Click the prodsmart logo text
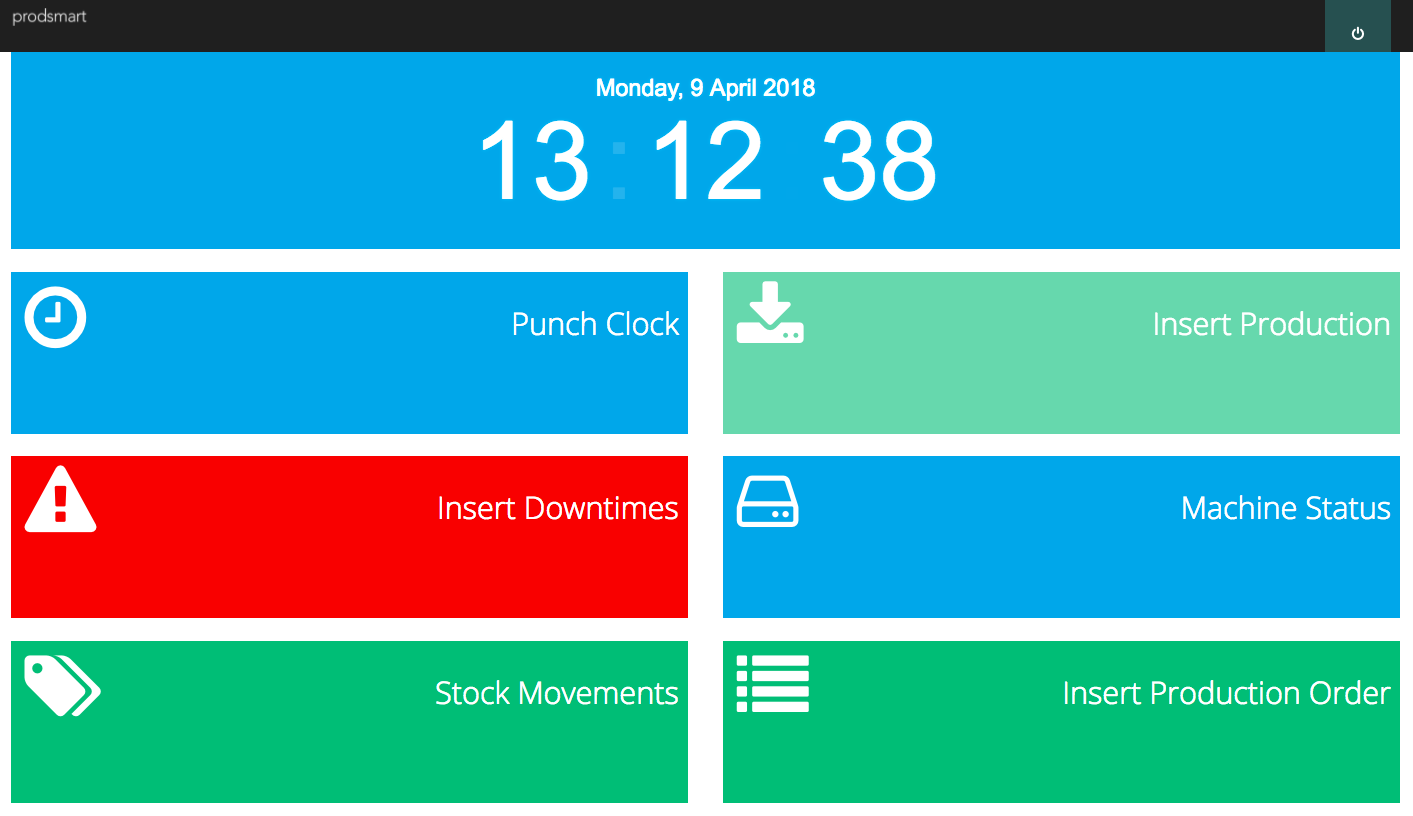This screenshot has width=1413, height=816. click(49, 17)
